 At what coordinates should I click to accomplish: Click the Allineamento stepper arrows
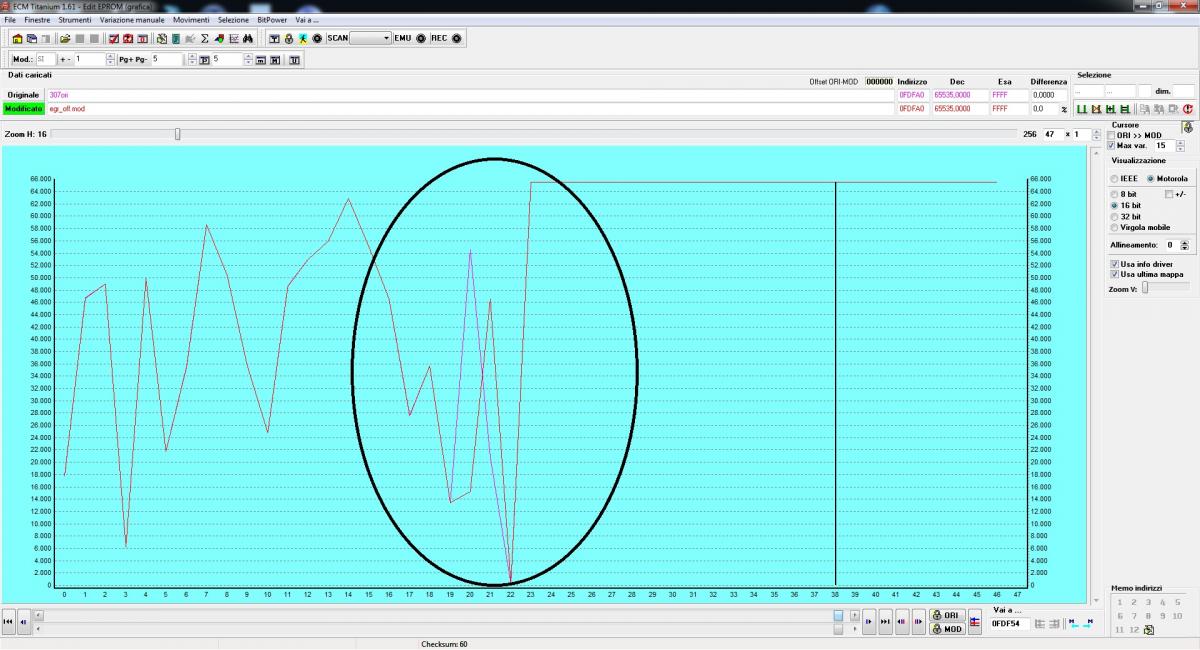pyautogui.click(x=1184, y=245)
